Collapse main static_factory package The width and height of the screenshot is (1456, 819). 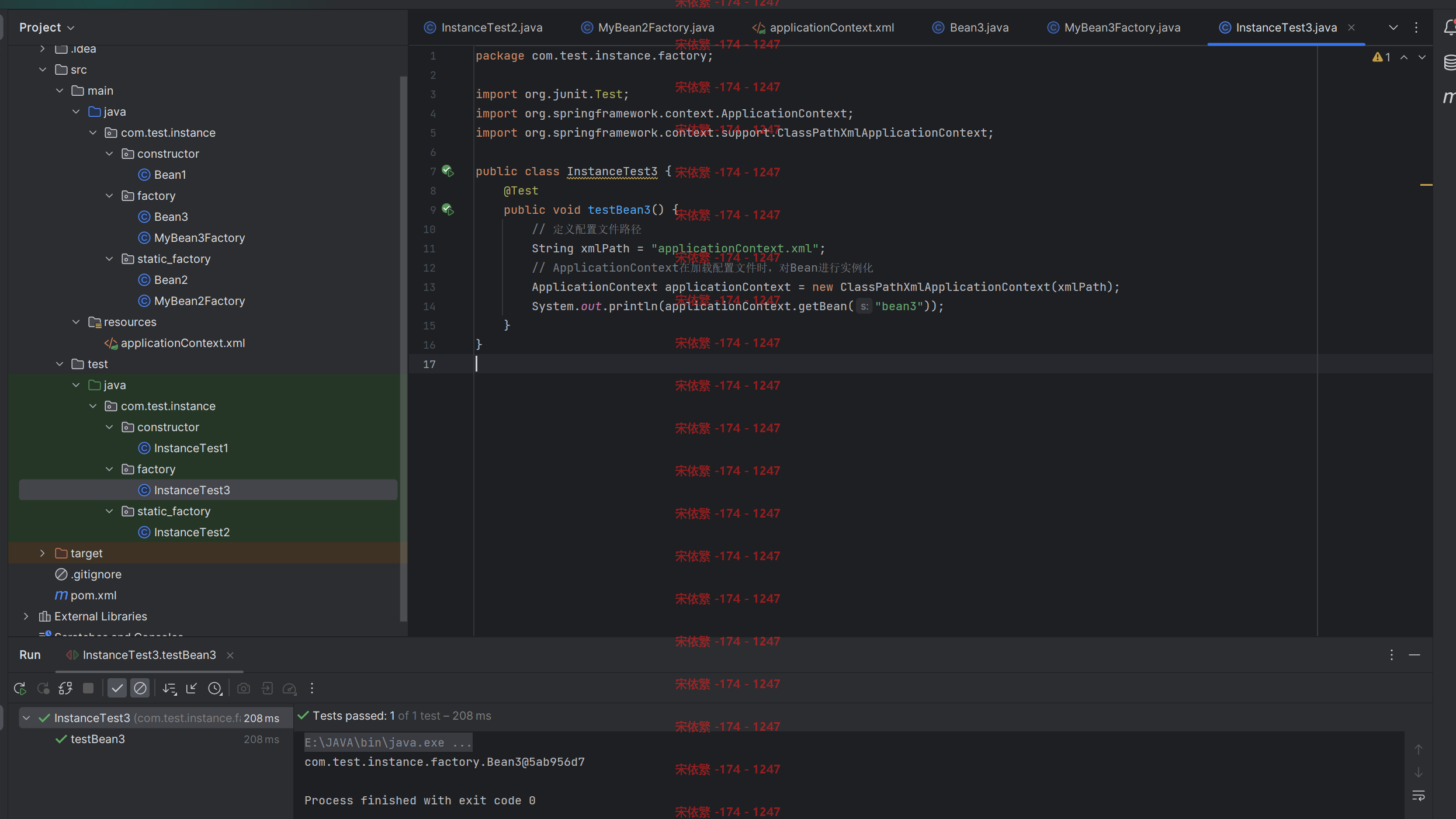(x=109, y=259)
